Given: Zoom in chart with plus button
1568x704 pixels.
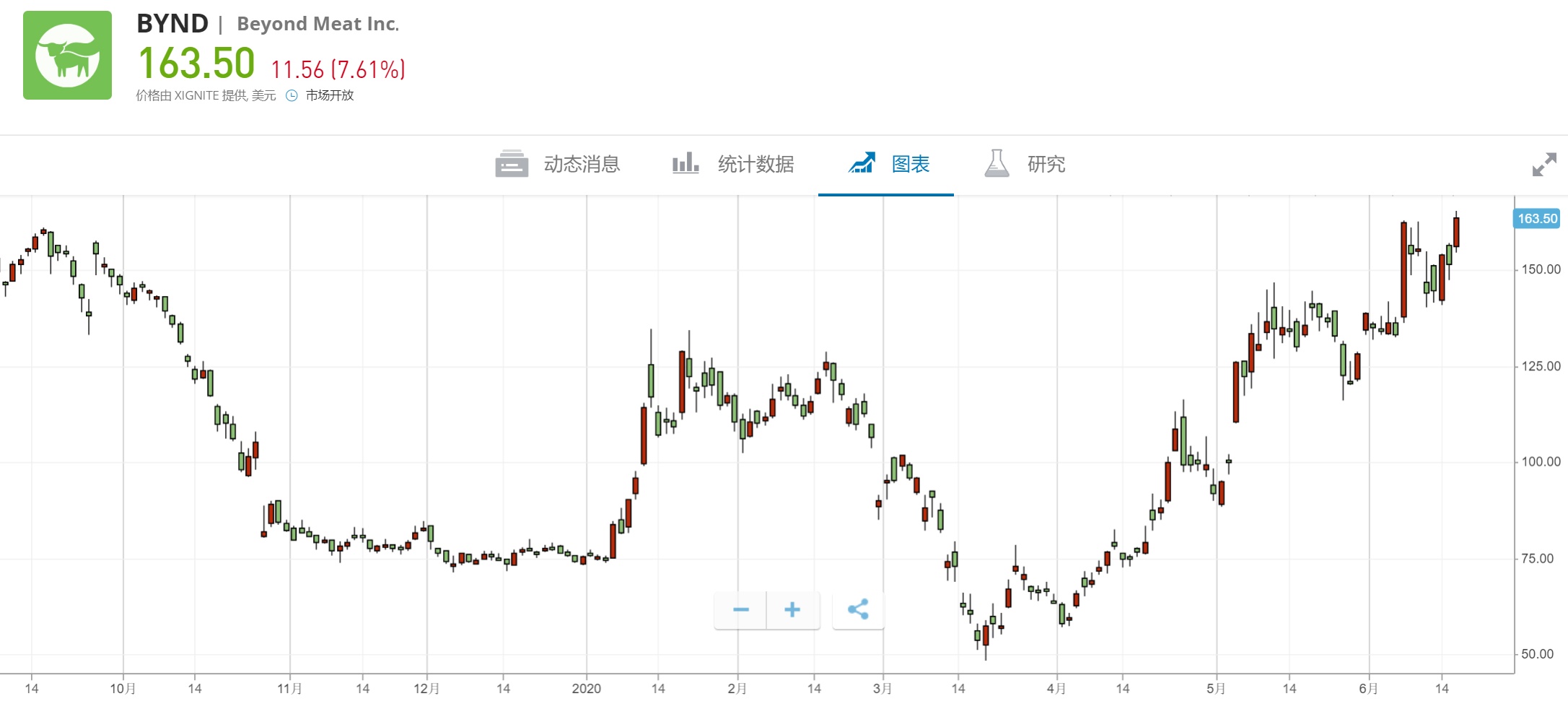Looking at the screenshot, I should (792, 609).
